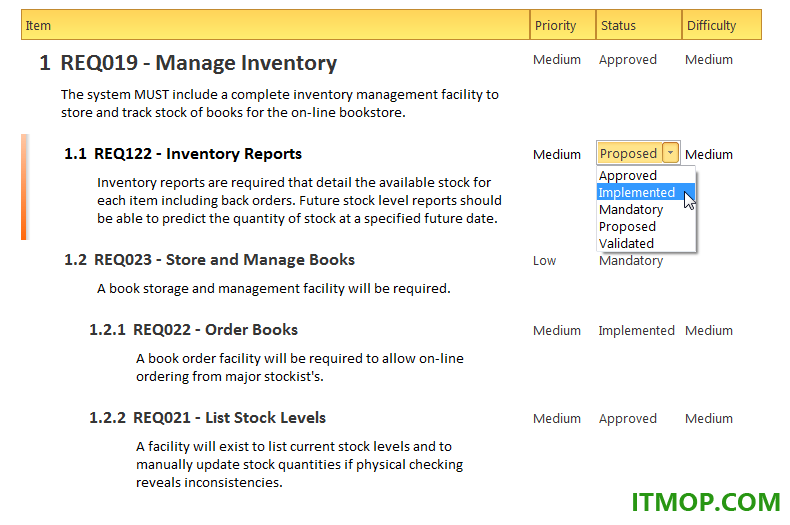This screenshot has height=525, width=790.
Task: Click the Mandatory status of REQ023
Action: [631, 261]
